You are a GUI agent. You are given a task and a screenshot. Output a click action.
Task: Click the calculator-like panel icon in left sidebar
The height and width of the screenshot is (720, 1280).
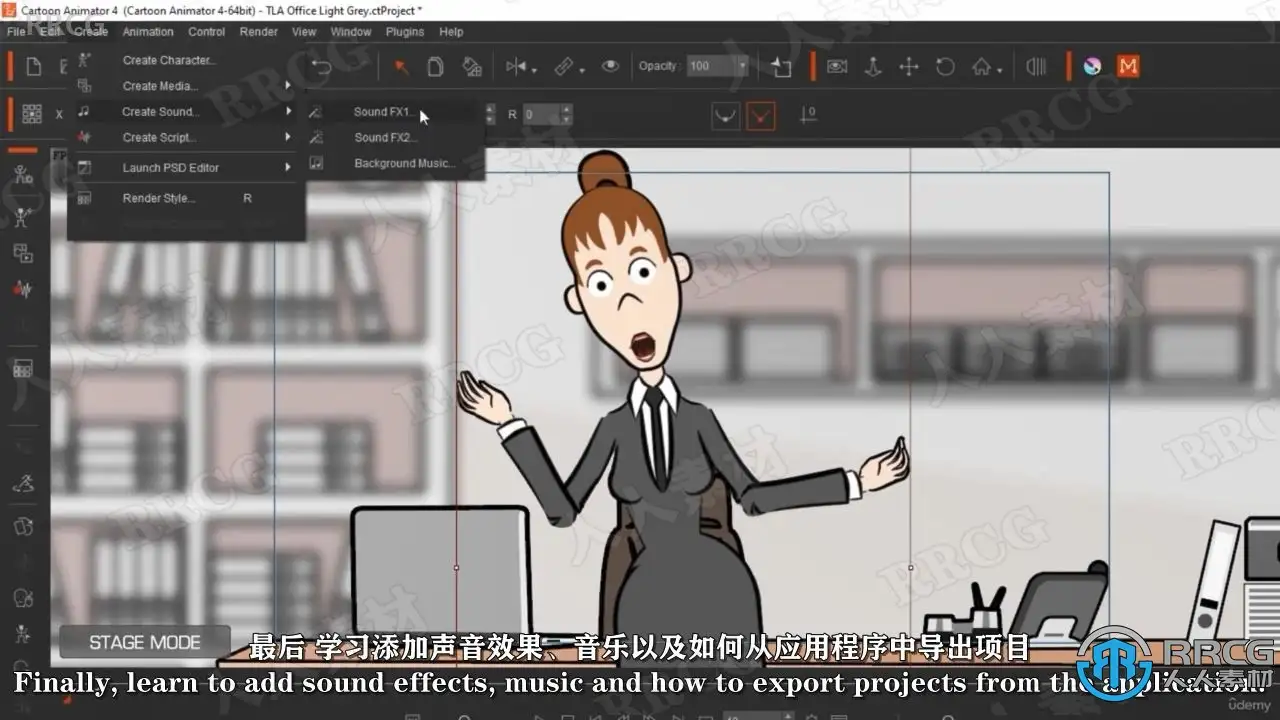pos(22,369)
